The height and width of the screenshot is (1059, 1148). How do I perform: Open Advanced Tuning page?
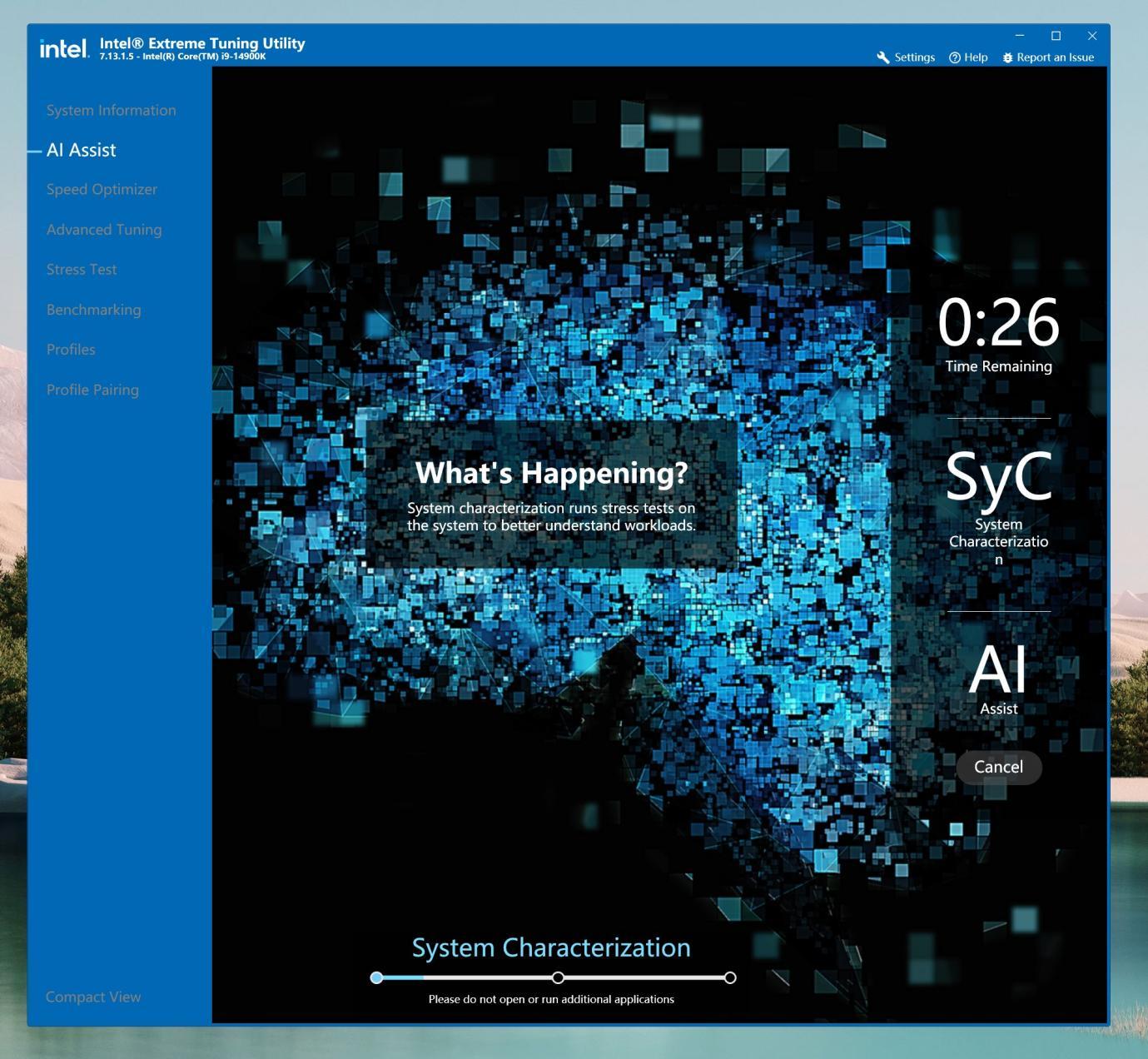coord(104,229)
